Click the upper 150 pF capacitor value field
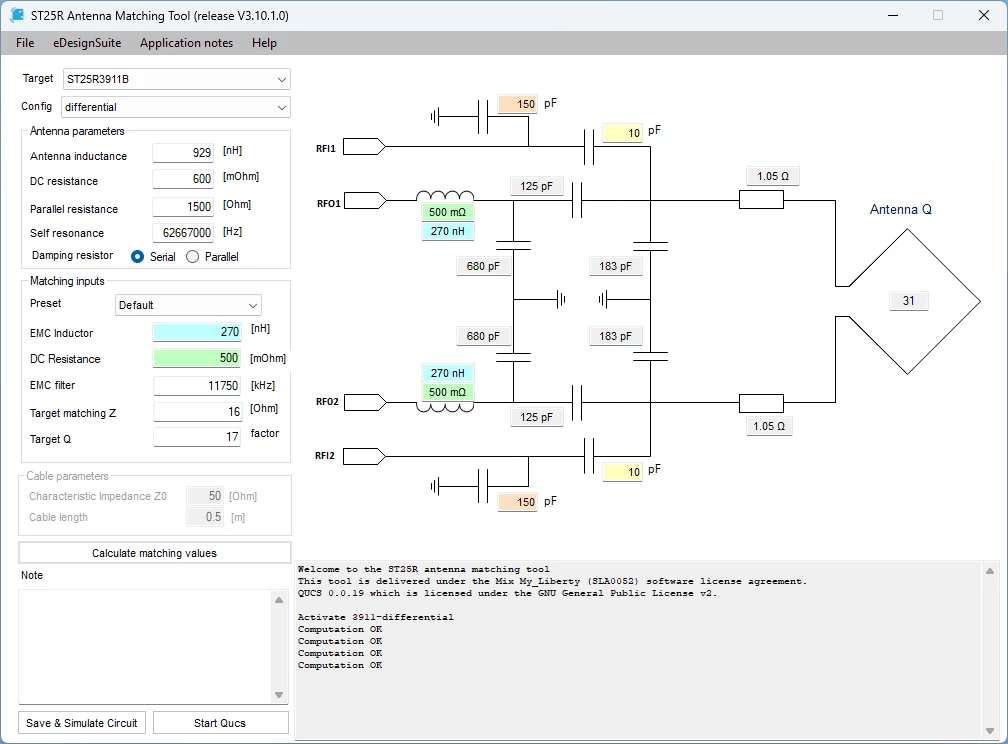This screenshot has height=744, width=1008. click(518, 104)
